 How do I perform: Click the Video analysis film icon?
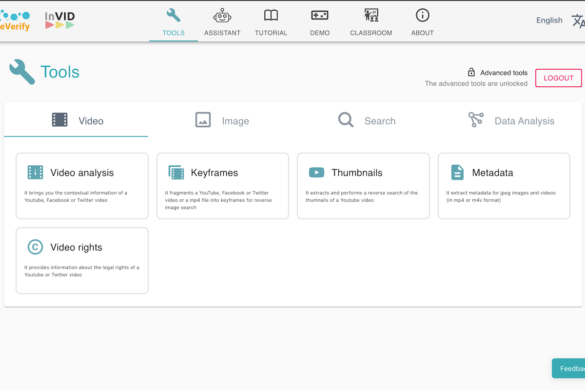tap(35, 172)
